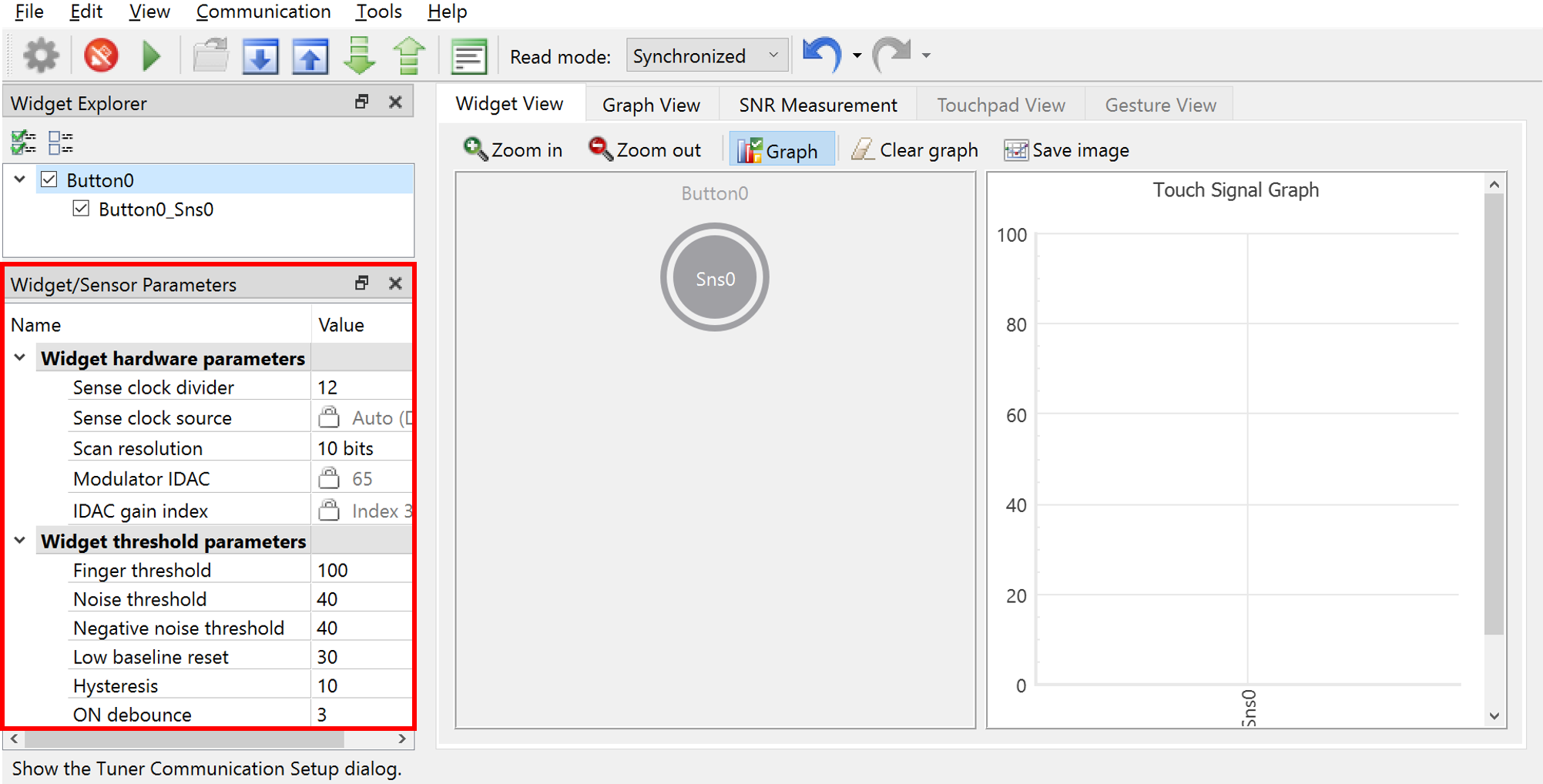Toggle the Button0 checkbox
1543x784 pixels.
49,179
